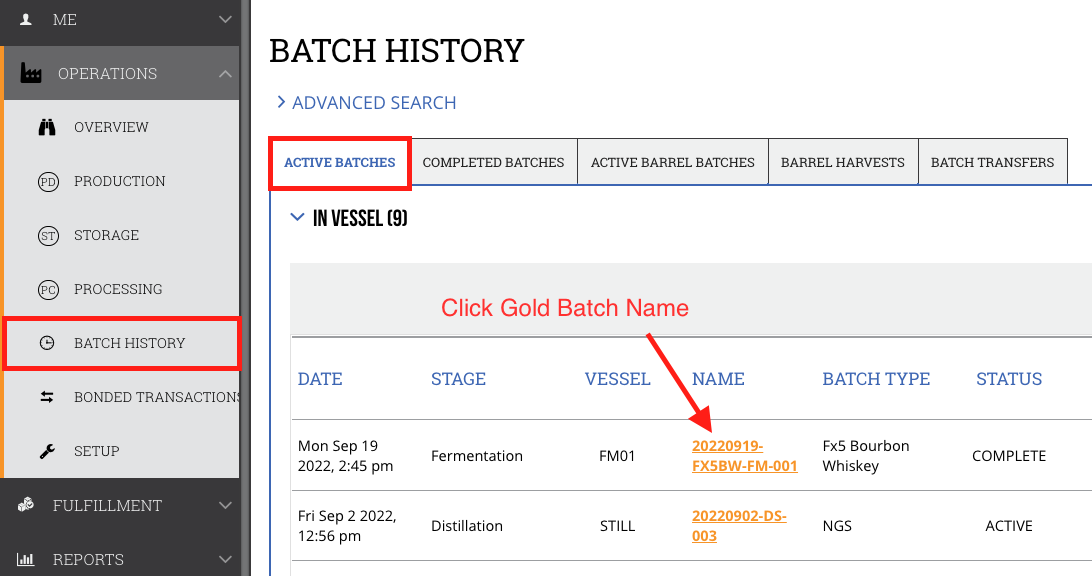
Task: Switch to the Active Barrel Batches tab
Action: (673, 162)
